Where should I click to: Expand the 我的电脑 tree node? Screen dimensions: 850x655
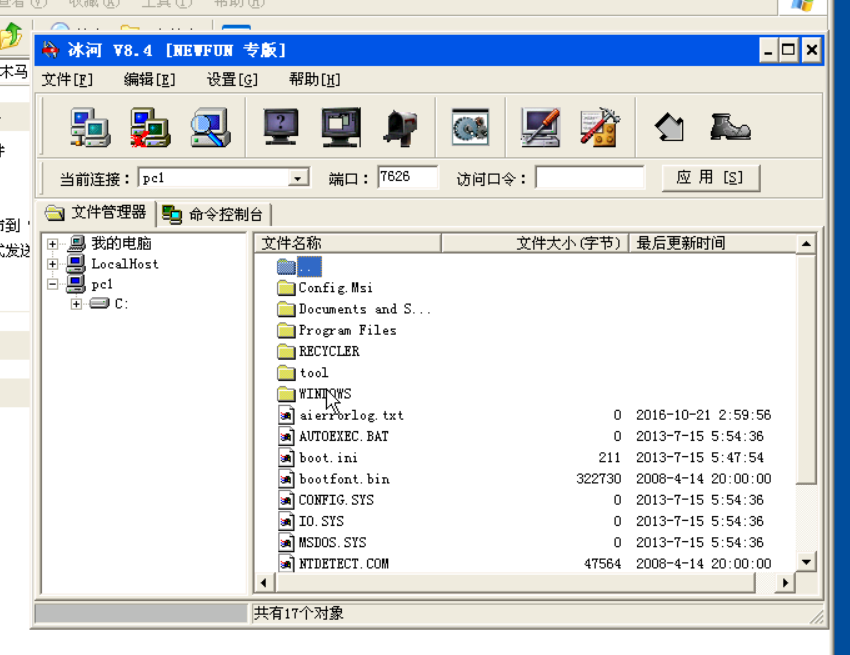(x=53, y=244)
